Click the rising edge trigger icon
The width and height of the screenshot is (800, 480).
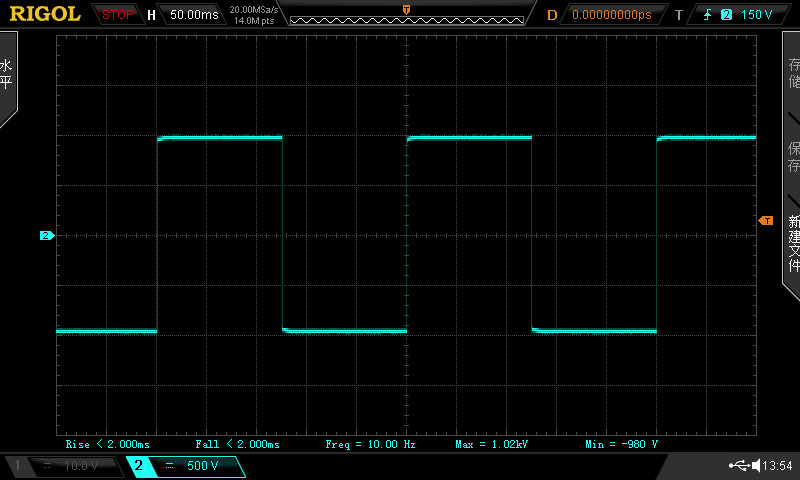pos(710,15)
